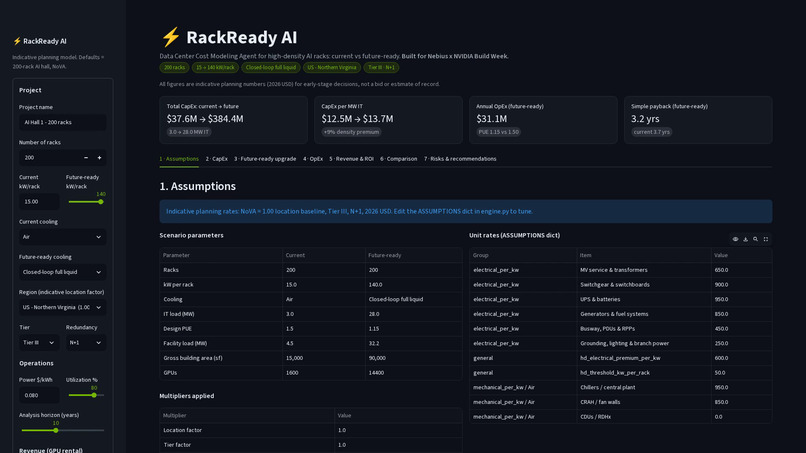Switch to the 5 · Revenue & ROI tab

352,159
